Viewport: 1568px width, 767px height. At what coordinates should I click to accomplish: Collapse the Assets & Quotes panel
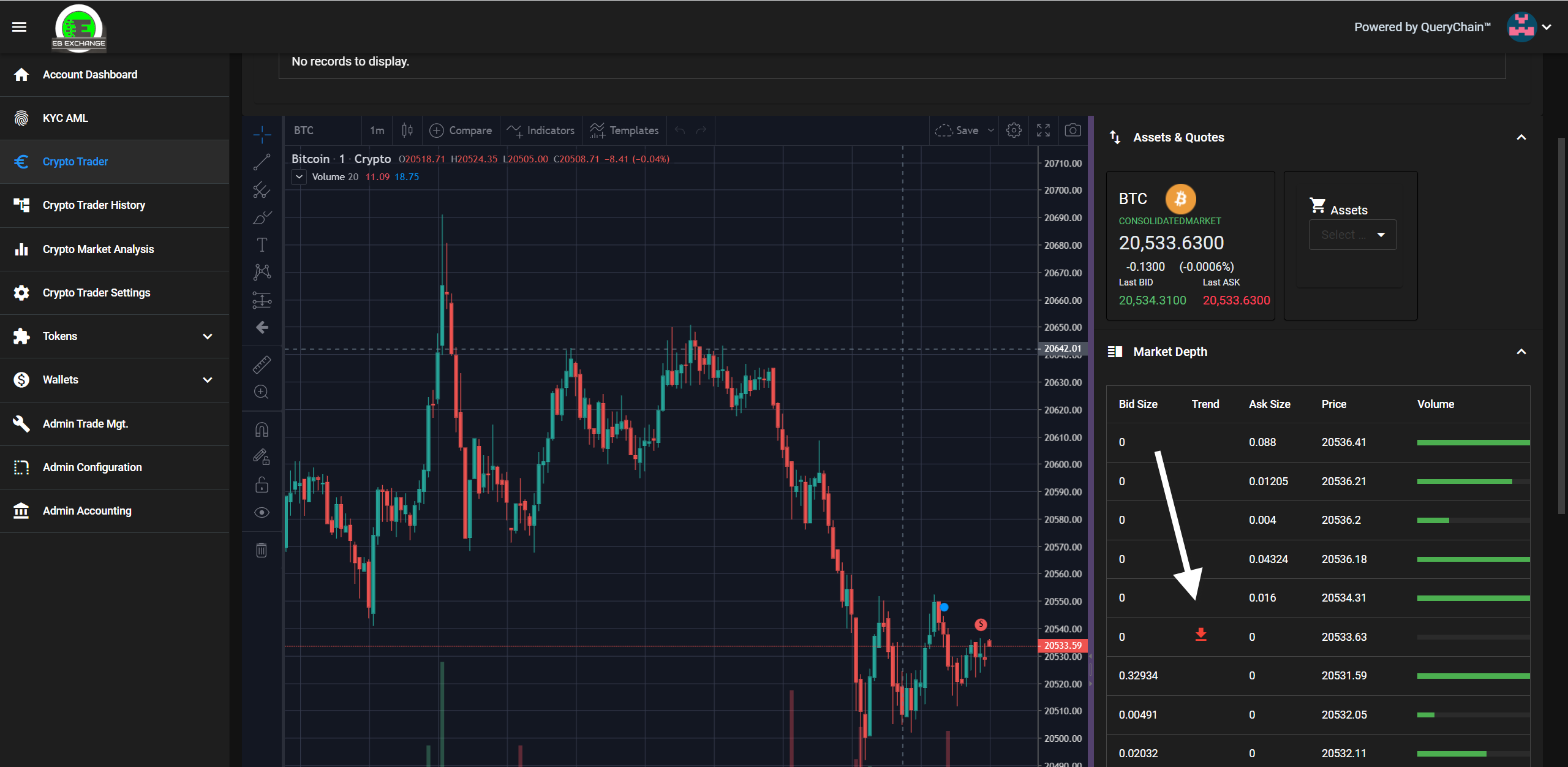(x=1521, y=137)
